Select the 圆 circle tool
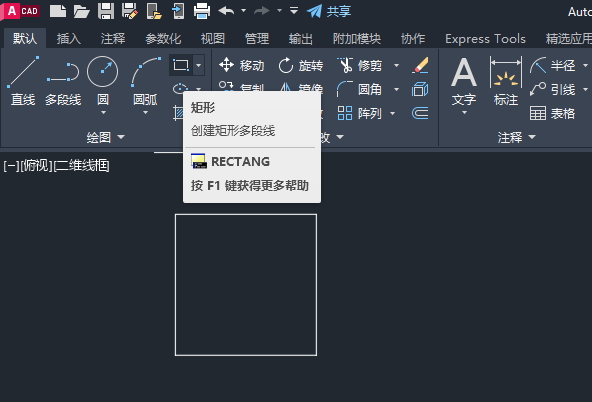The height and width of the screenshot is (402, 592). (103, 80)
